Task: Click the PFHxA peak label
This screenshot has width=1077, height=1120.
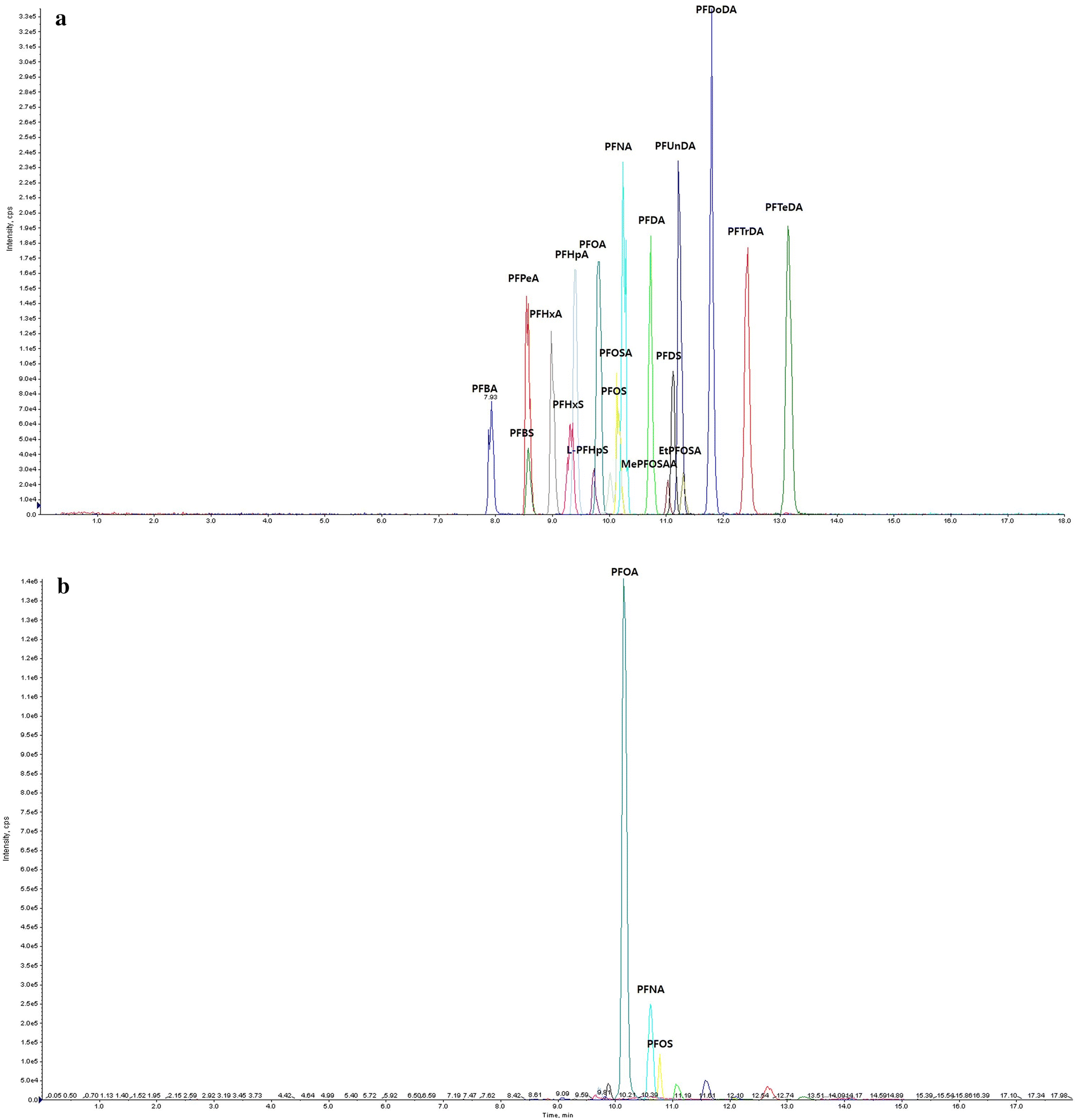Action: pos(545,314)
